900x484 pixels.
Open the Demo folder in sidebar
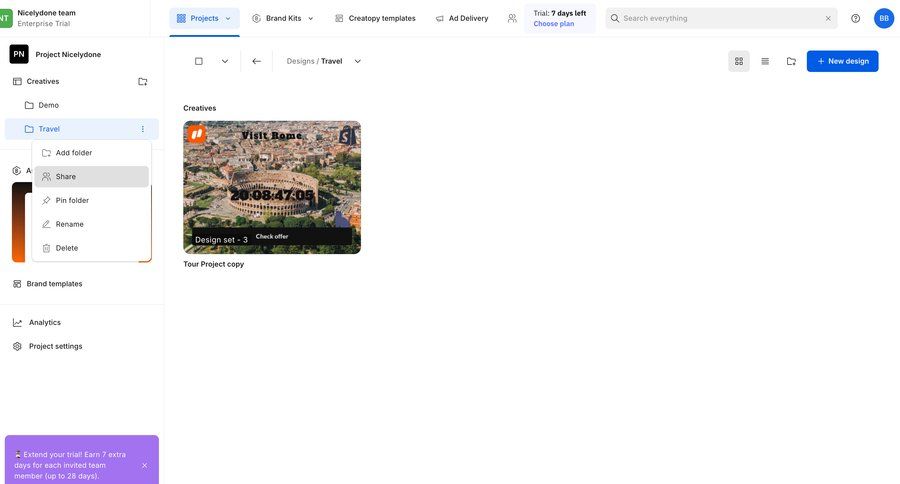pos(48,105)
